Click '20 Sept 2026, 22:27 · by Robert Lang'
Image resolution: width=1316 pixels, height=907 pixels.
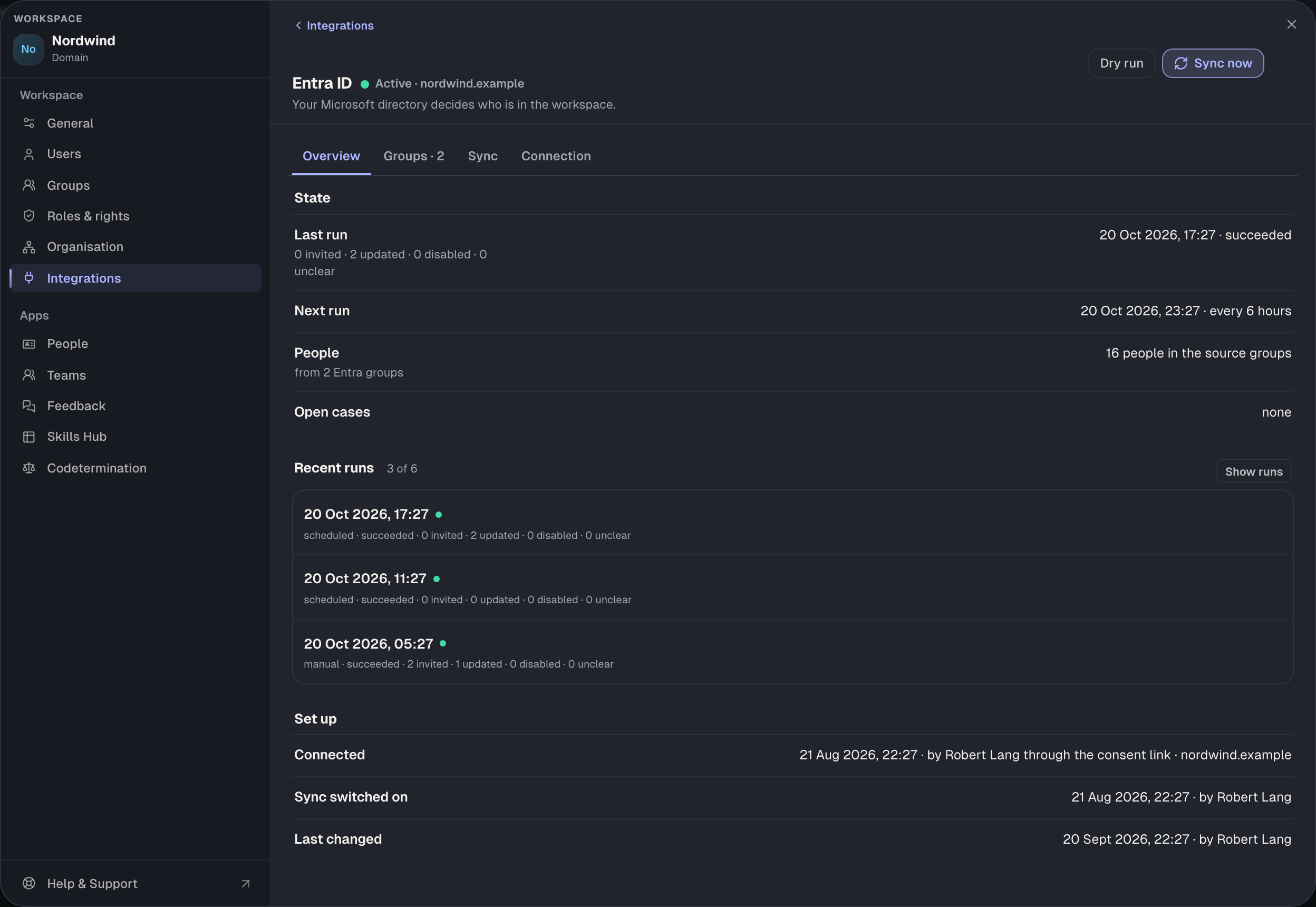tap(1177, 839)
